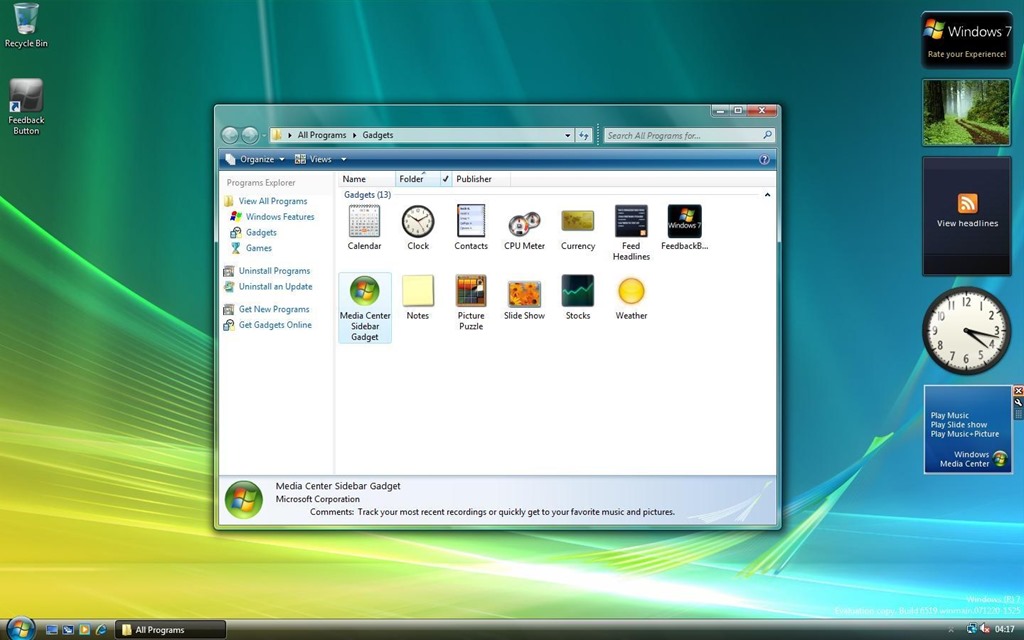Select Media Center Sidebar Gadget icon
This screenshot has height=640, width=1024.
pos(364,291)
